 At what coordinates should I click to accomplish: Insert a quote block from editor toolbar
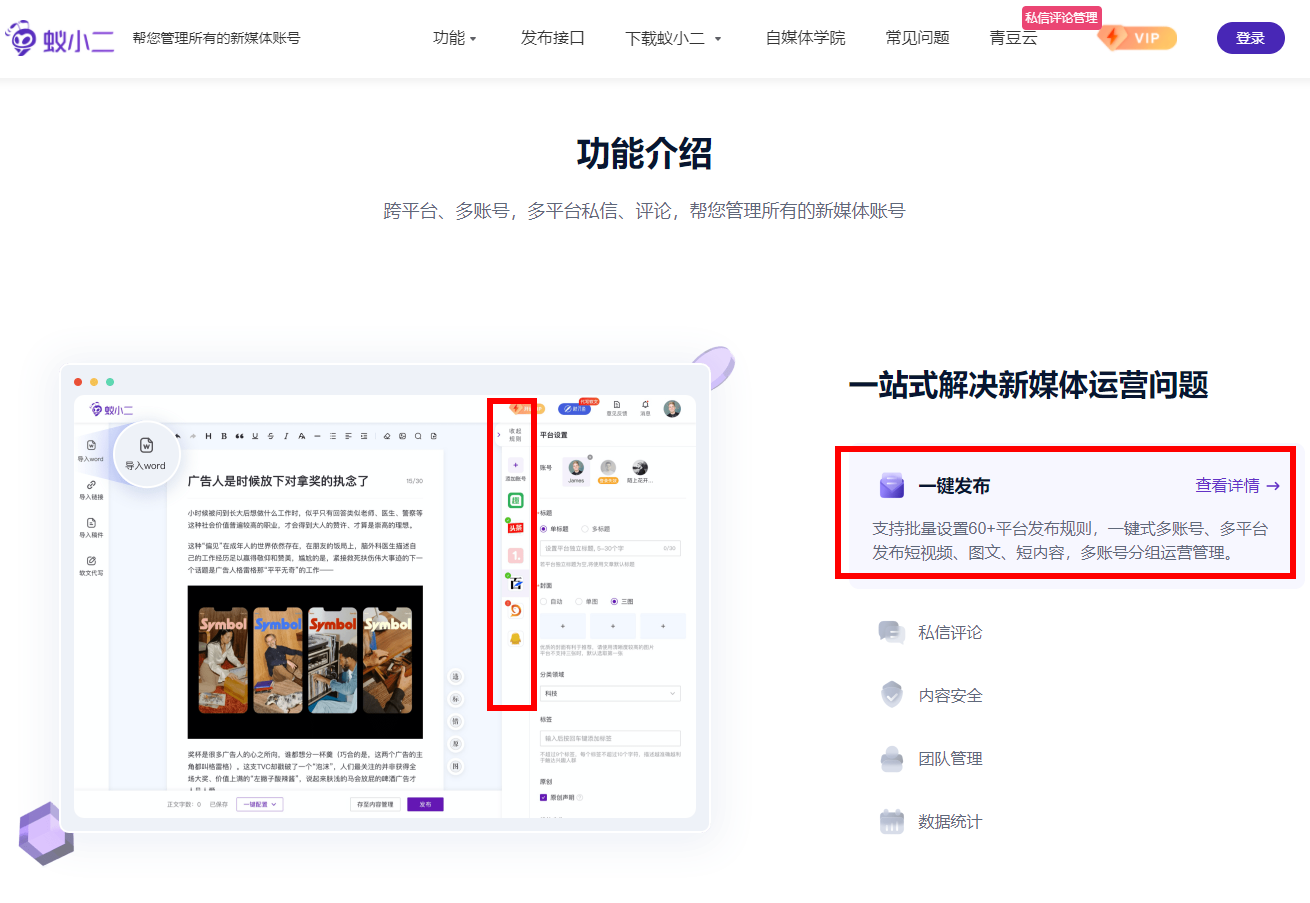pyautogui.click(x=240, y=436)
